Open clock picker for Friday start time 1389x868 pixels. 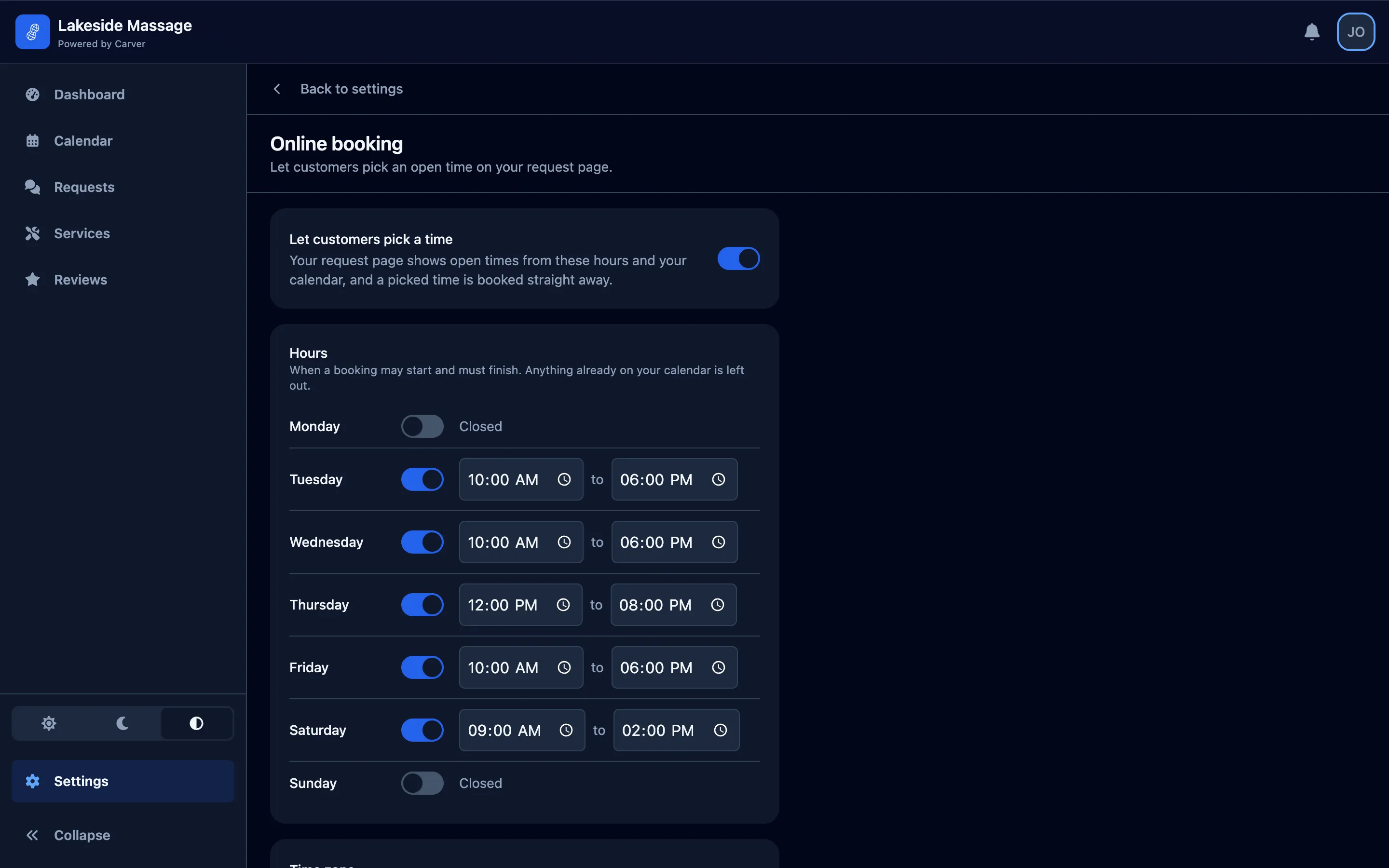point(564,667)
